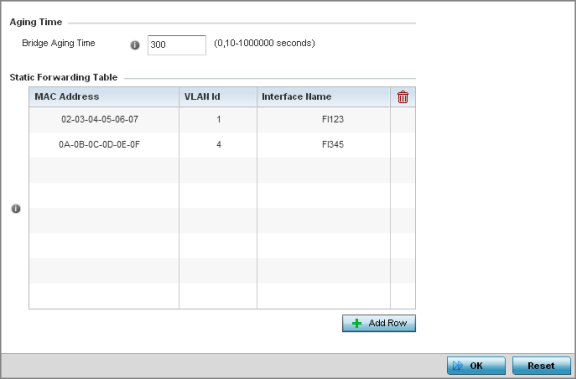Click the Reset button
The image size is (576, 379).
tap(541, 366)
